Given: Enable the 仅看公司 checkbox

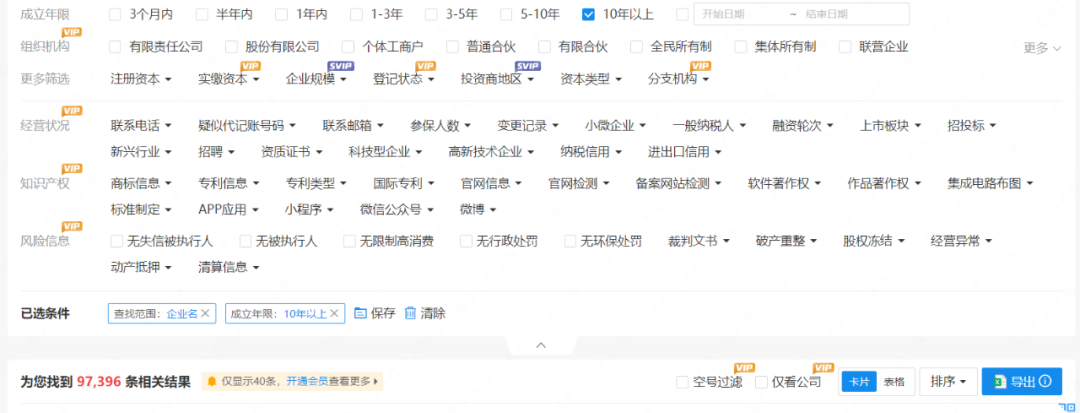Looking at the screenshot, I should [x=761, y=382].
